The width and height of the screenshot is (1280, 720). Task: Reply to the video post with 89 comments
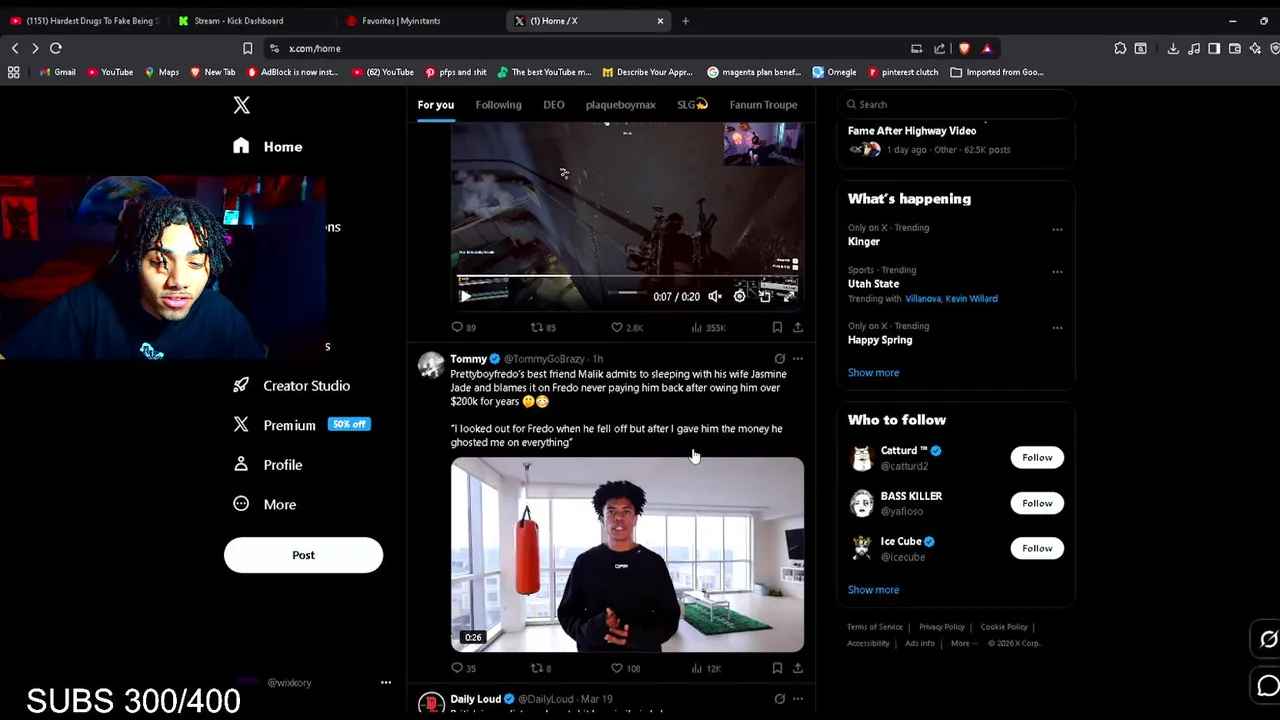tap(463, 327)
